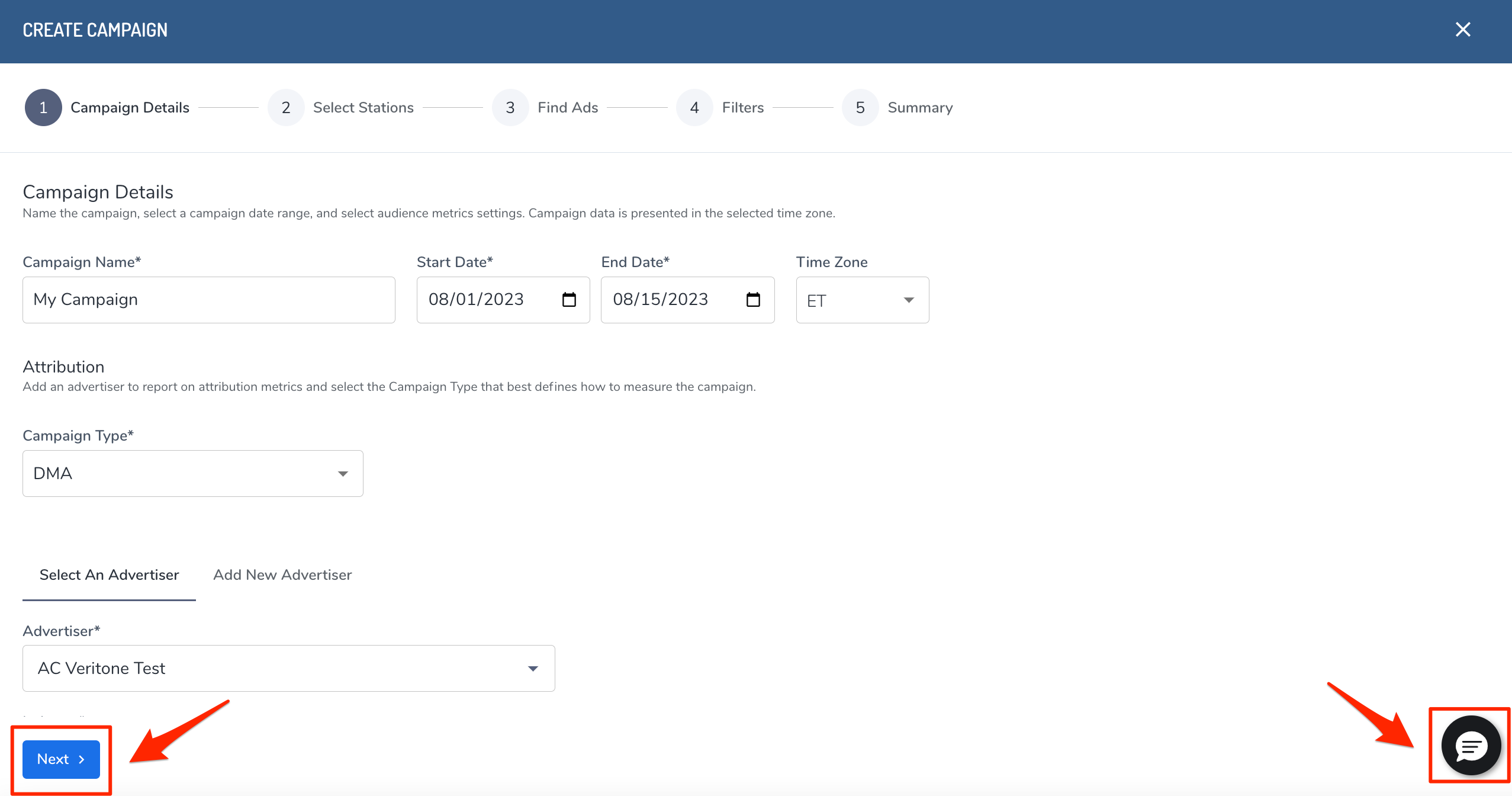Click step 2 Select Stations circle
The height and width of the screenshot is (796, 1512).
point(286,108)
